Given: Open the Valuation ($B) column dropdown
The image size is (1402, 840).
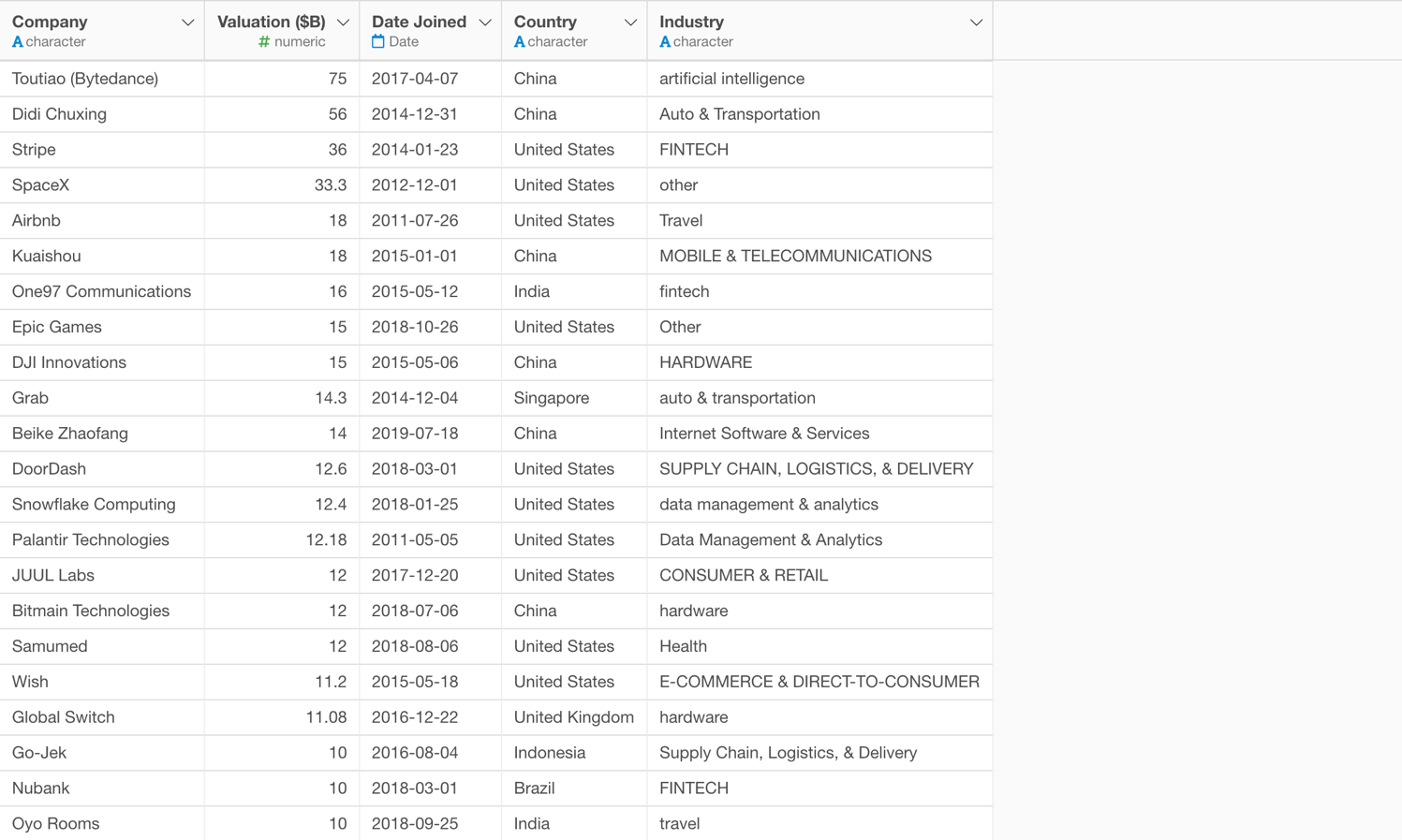Looking at the screenshot, I should tap(343, 22).
